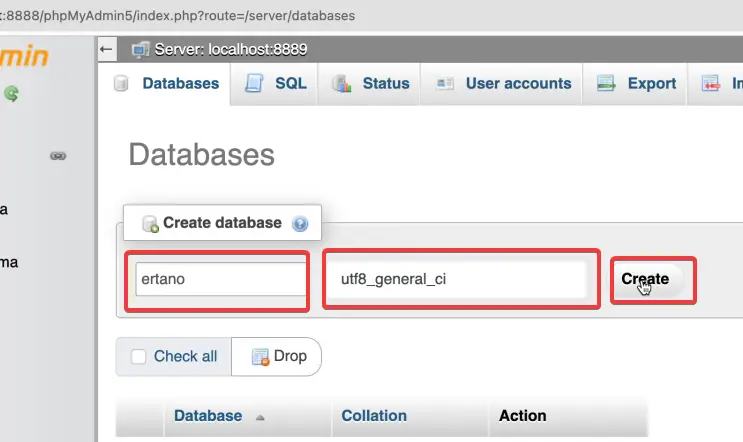Open the User accounts tab

518,84
